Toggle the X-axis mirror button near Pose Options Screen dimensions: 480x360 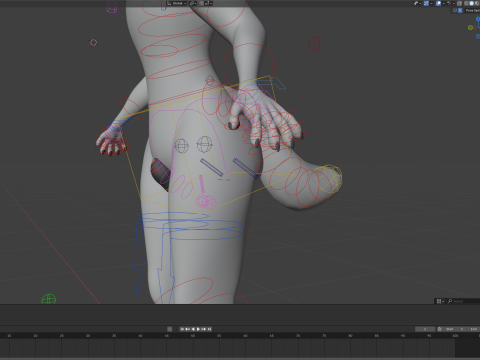(460, 10)
